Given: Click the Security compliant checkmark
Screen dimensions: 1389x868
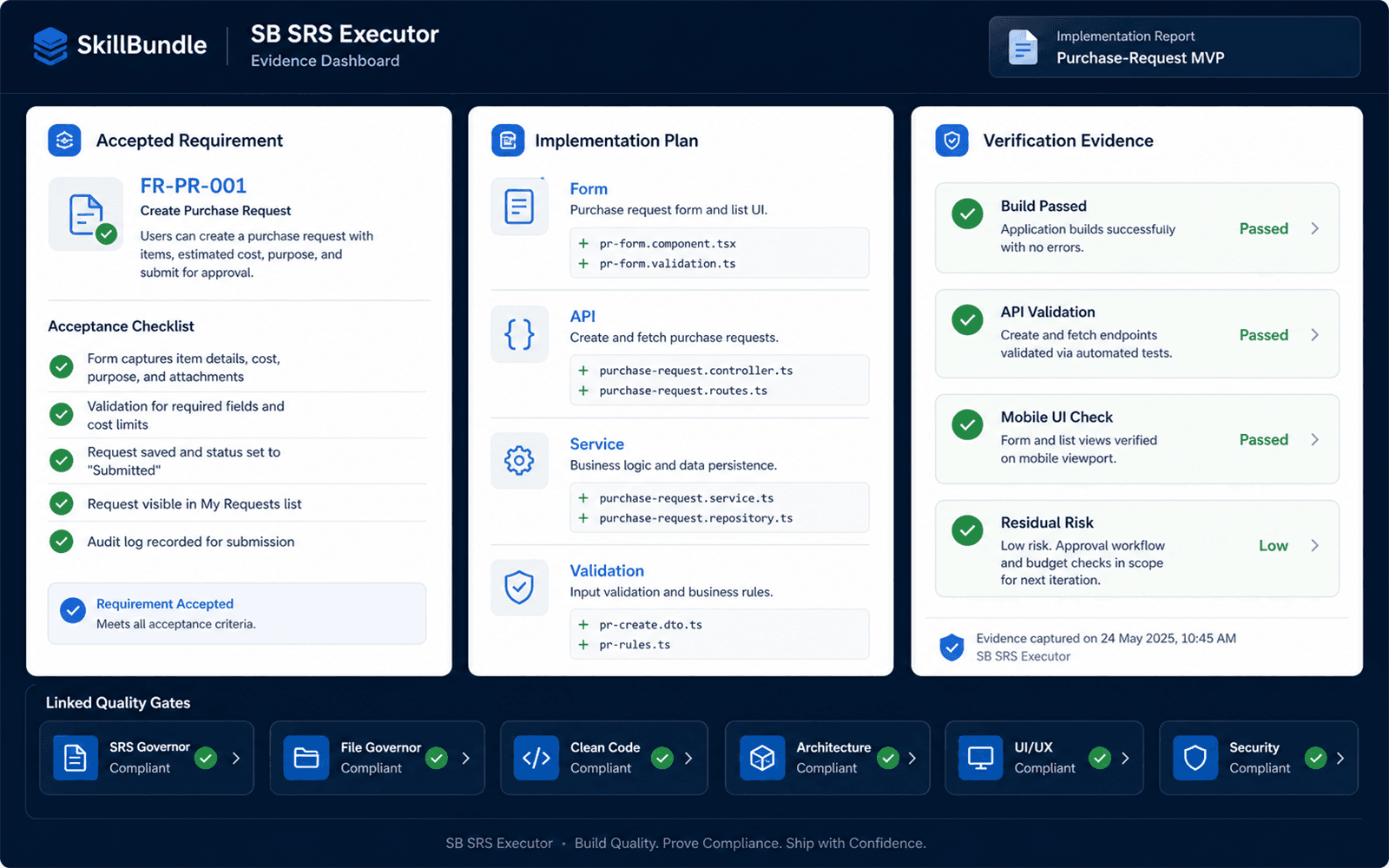Looking at the screenshot, I should click(x=1316, y=758).
